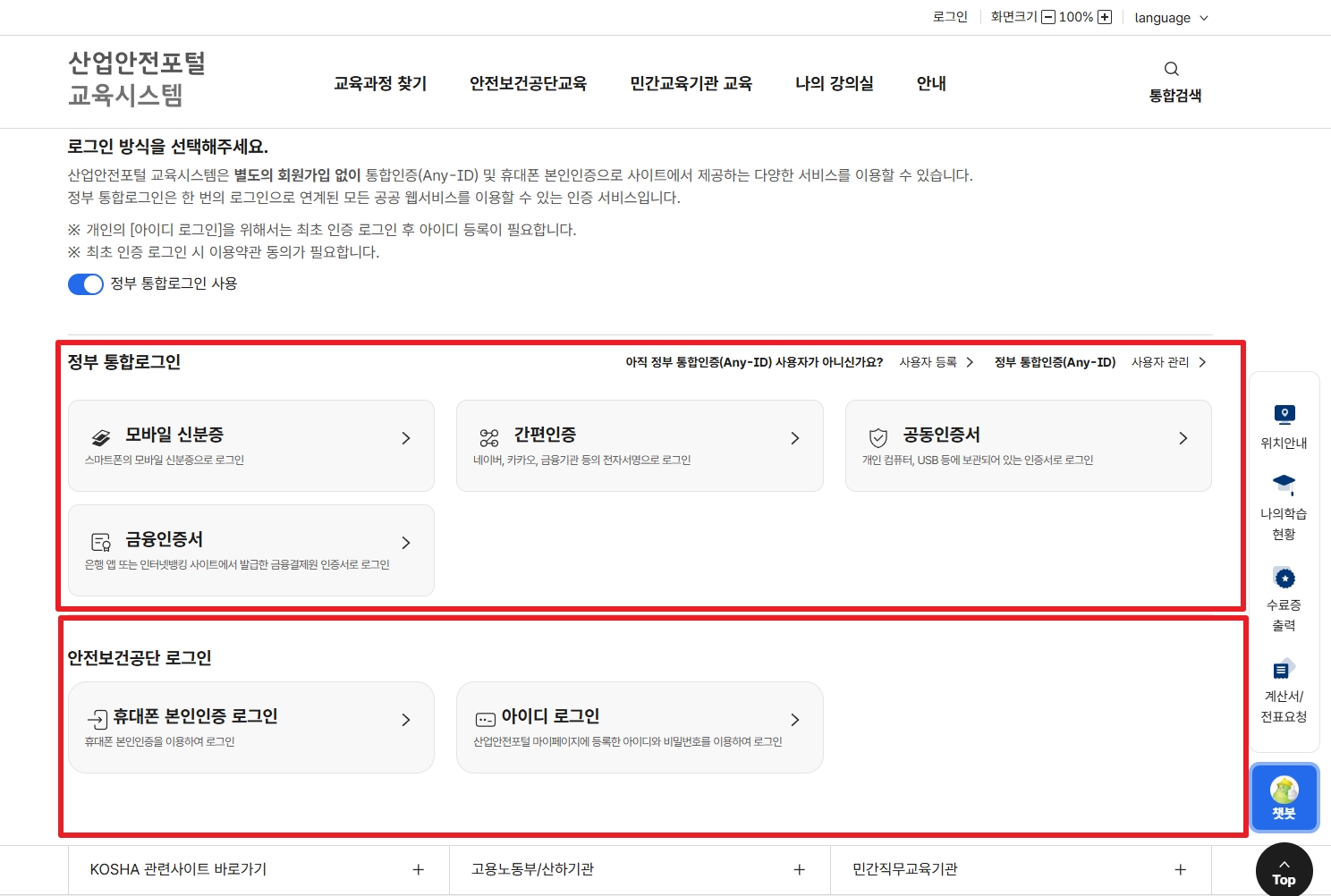The height and width of the screenshot is (896, 1331).
Task: Click the 위치안내 location icon in sidebar
Action: 1284,415
